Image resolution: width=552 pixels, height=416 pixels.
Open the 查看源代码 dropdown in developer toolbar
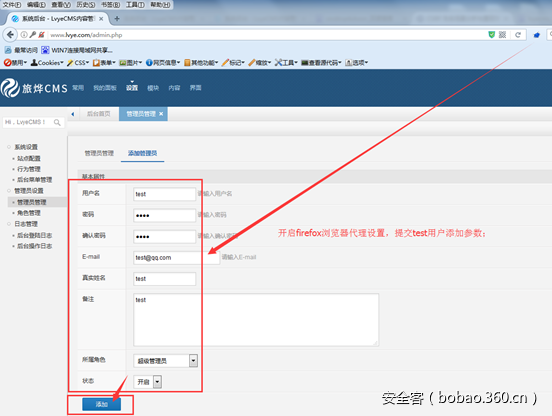coord(321,63)
